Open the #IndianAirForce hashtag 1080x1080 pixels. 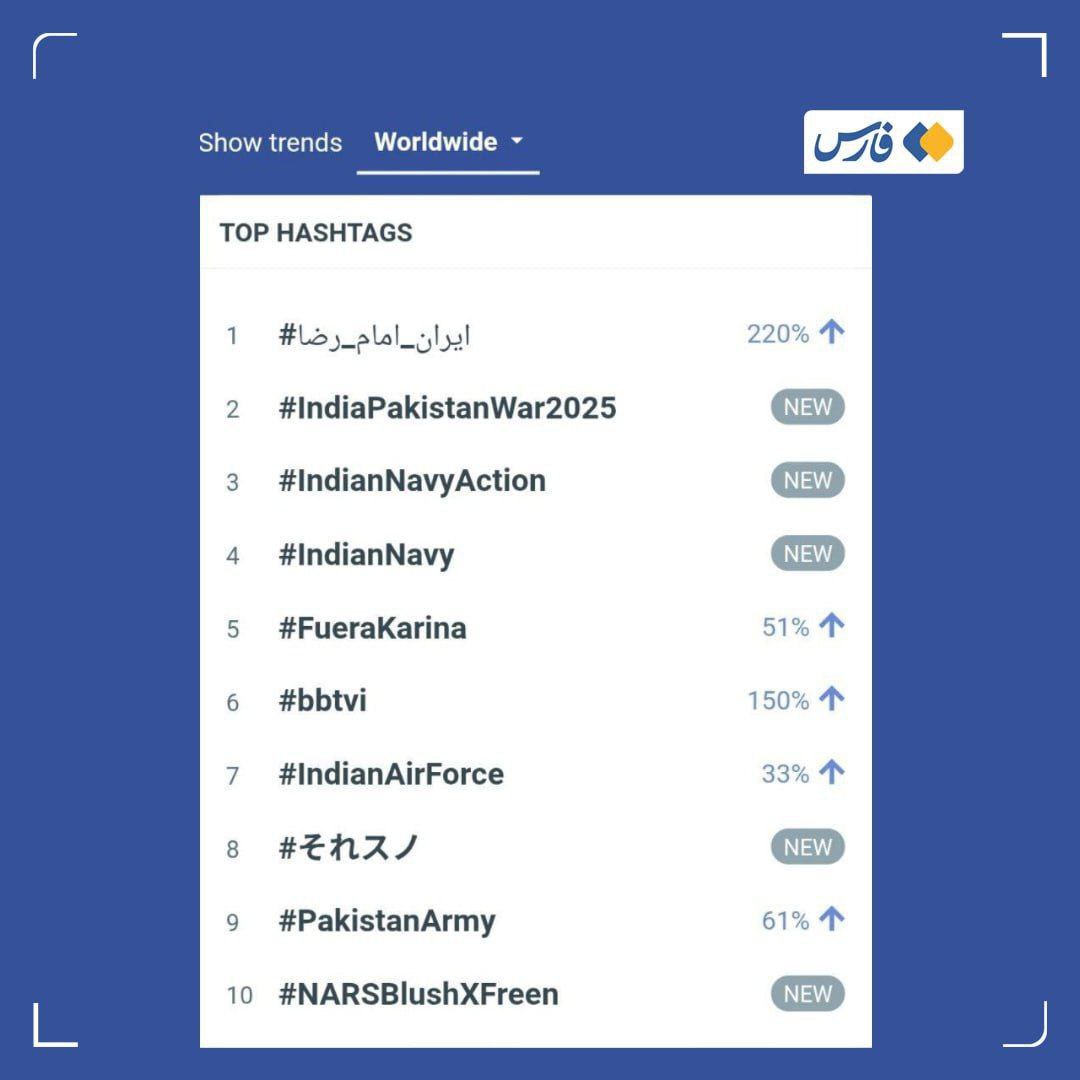tap(391, 774)
